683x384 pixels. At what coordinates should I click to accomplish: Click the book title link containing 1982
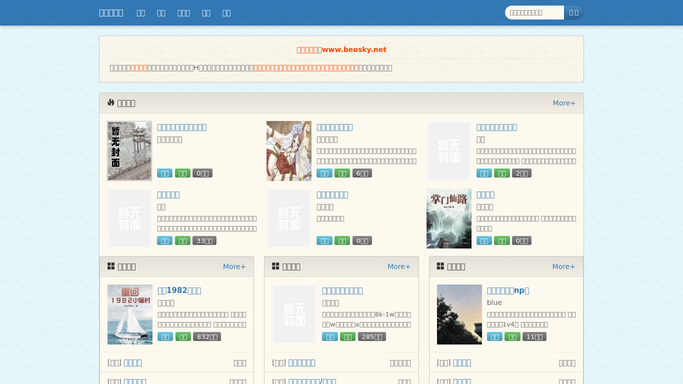[x=179, y=290]
